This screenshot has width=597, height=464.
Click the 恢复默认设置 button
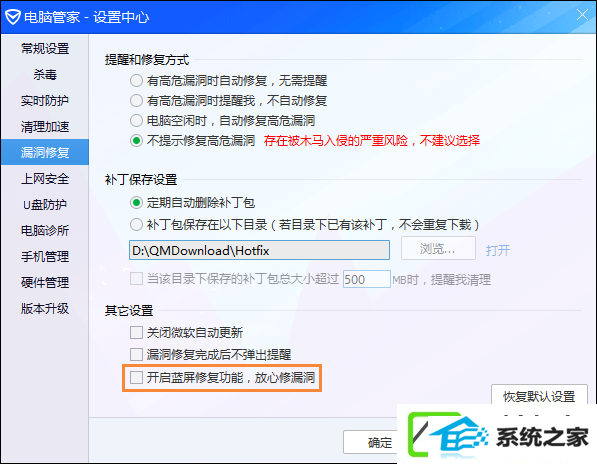pos(539,396)
